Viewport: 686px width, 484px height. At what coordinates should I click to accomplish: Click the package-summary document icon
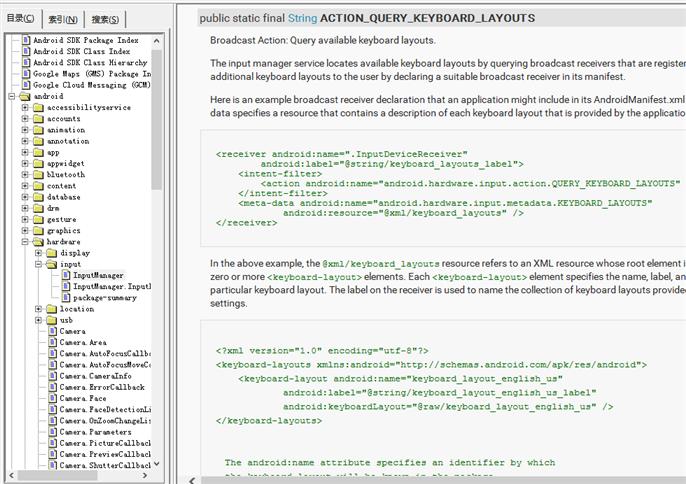[x=66, y=297]
